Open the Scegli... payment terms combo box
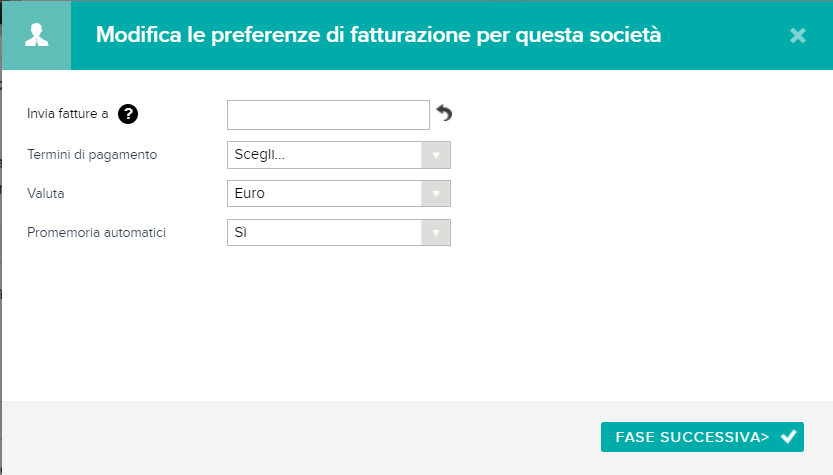 pyautogui.click(x=338, y=155)
